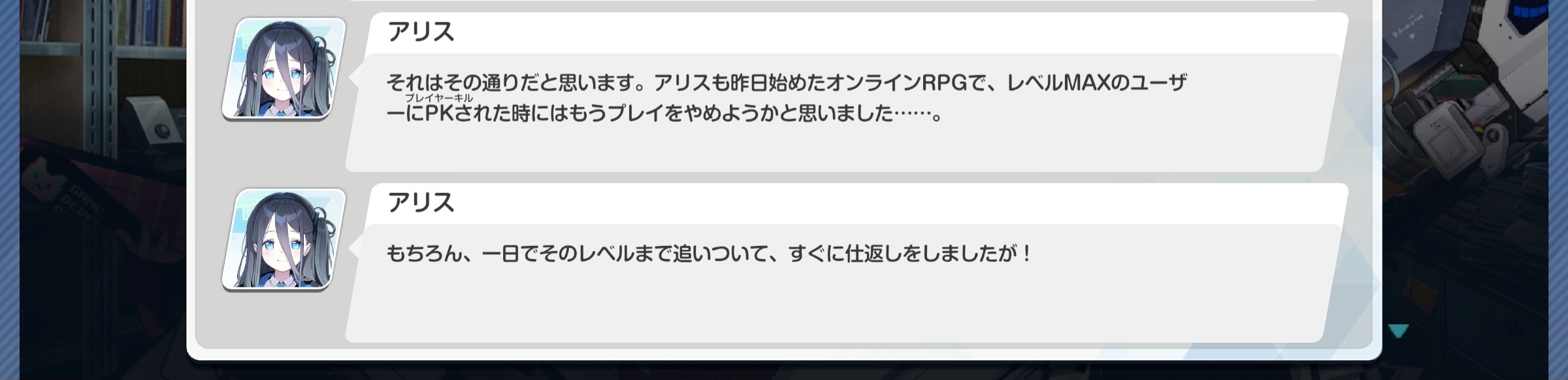Select Alice's portrait beside the 仕返し message
This screenshot has width=1568, height=380.
pos(284,239)
